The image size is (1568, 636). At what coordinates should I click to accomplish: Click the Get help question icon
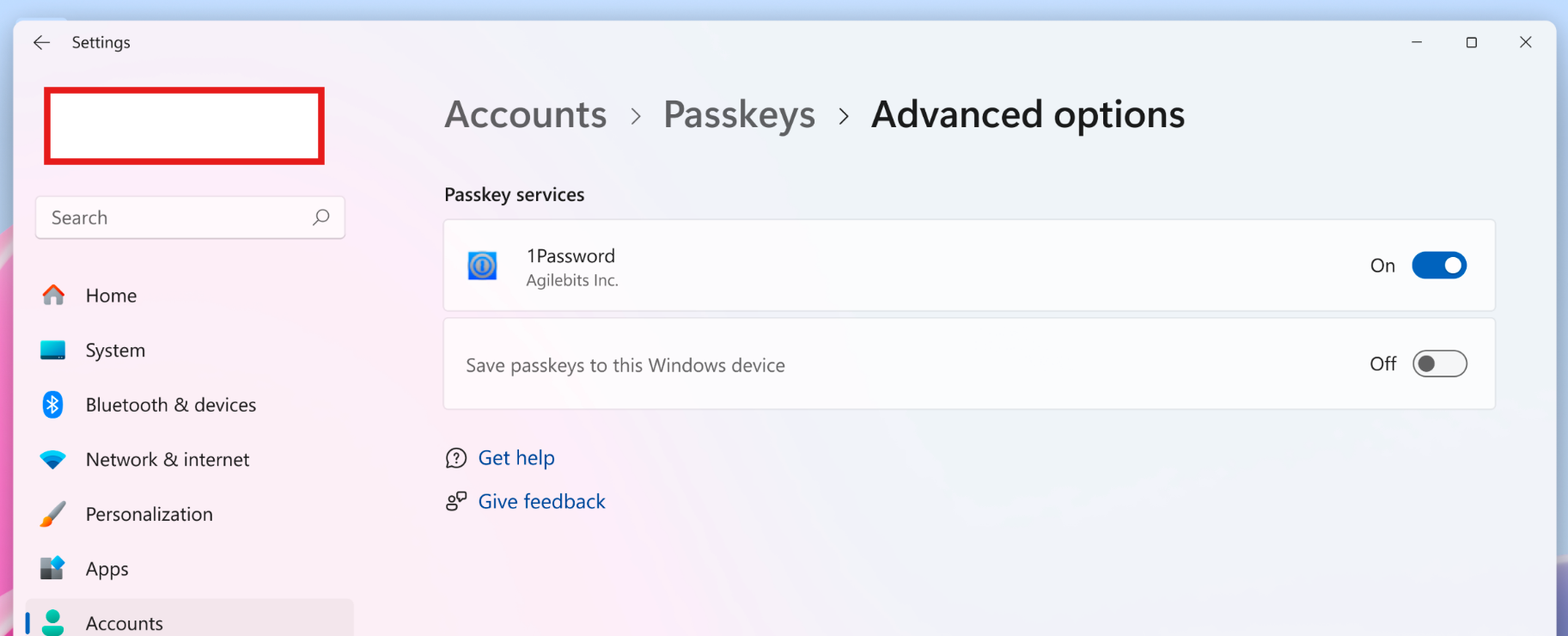point(456,458)
